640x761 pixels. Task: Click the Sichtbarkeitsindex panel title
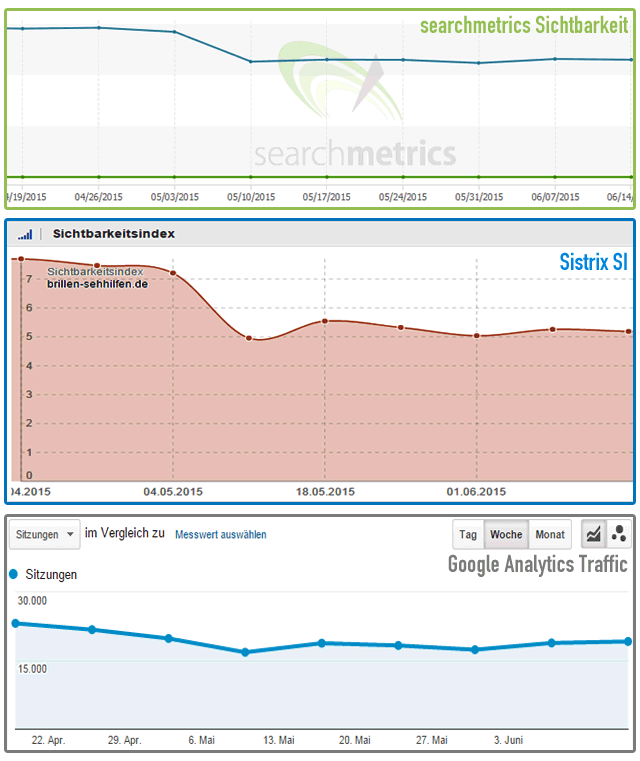(x=114, y=234)
